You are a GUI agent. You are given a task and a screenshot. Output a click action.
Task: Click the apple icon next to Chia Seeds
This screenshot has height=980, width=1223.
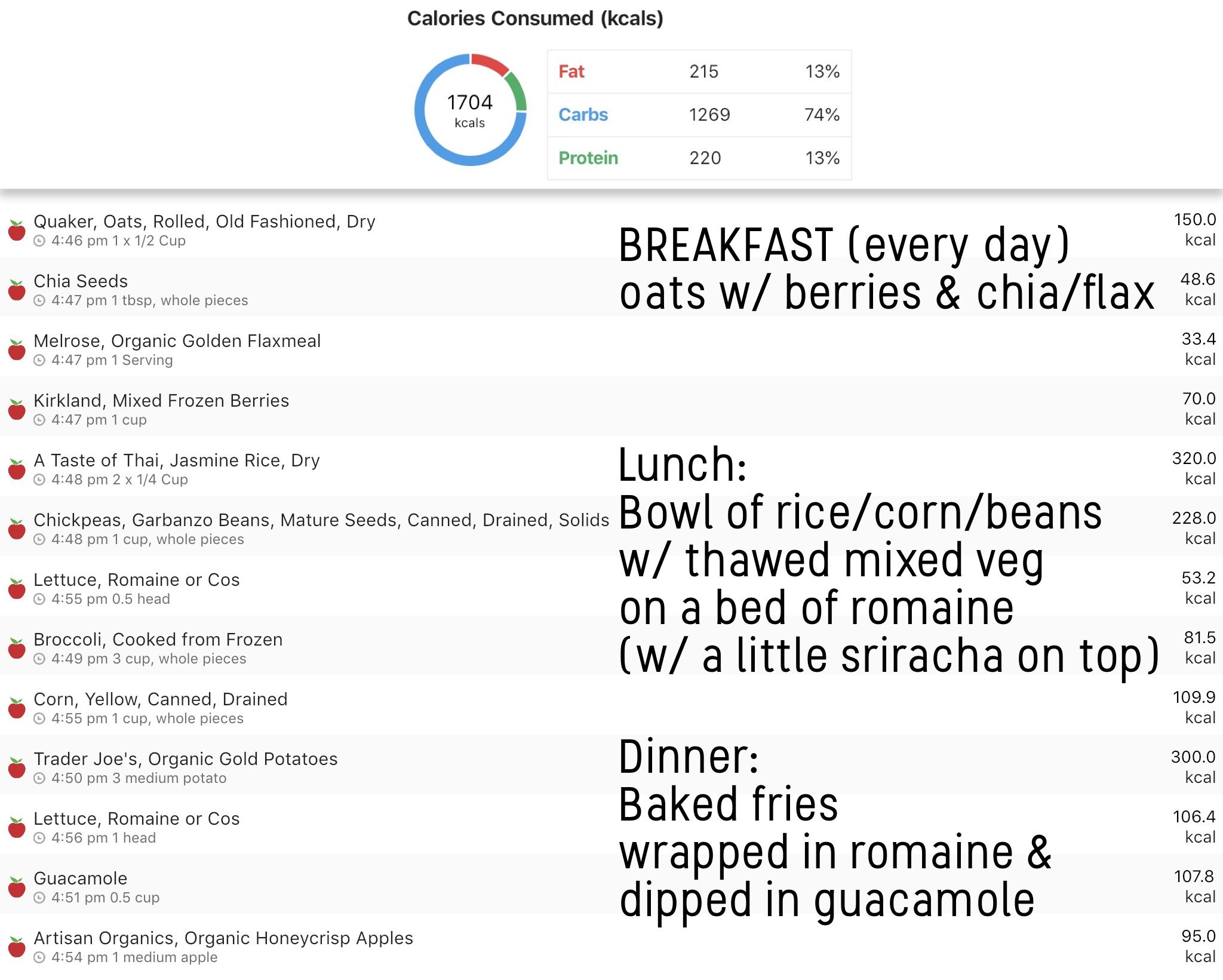[x=16, y=290]
